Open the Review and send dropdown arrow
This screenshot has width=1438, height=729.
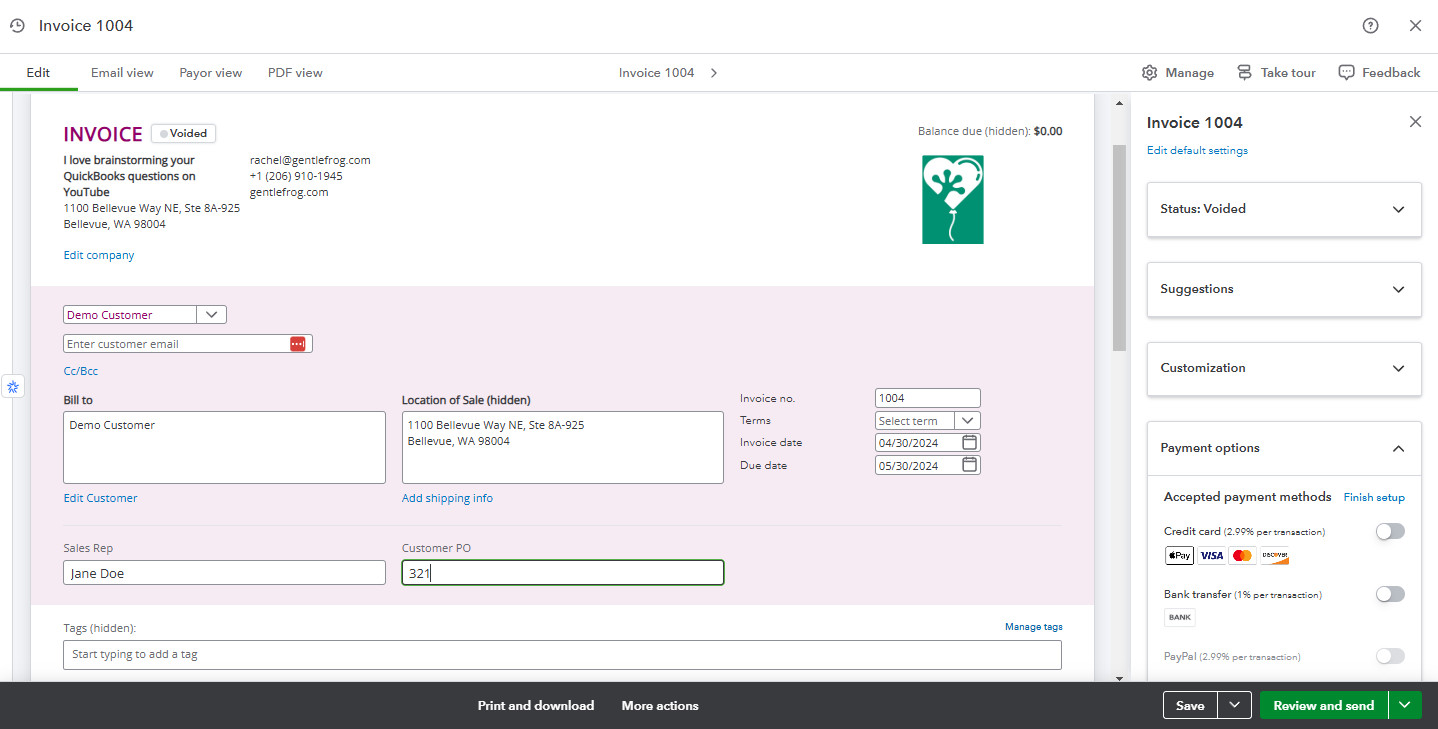coord(1405,705)
